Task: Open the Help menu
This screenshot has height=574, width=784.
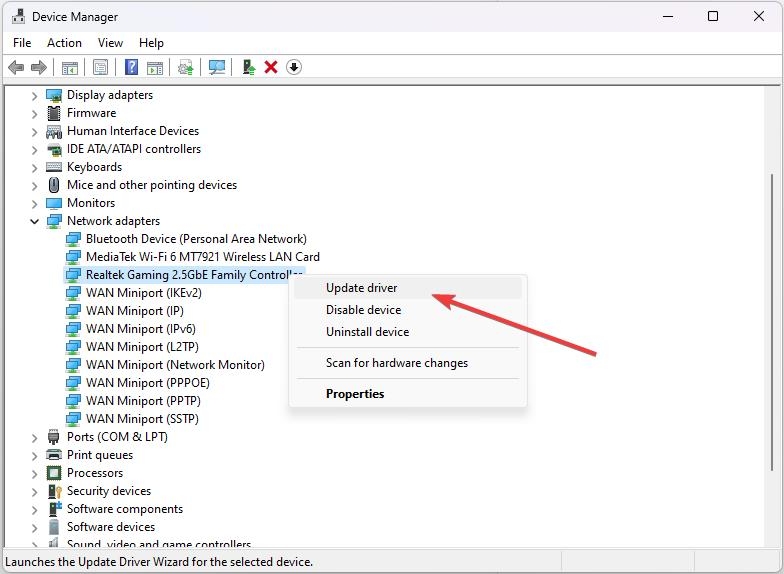Action: 152,43
